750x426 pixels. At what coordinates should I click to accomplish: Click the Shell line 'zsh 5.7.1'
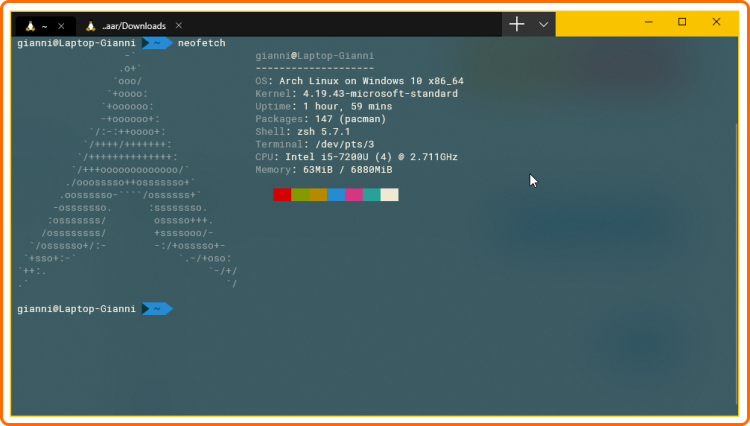point(303,132)
